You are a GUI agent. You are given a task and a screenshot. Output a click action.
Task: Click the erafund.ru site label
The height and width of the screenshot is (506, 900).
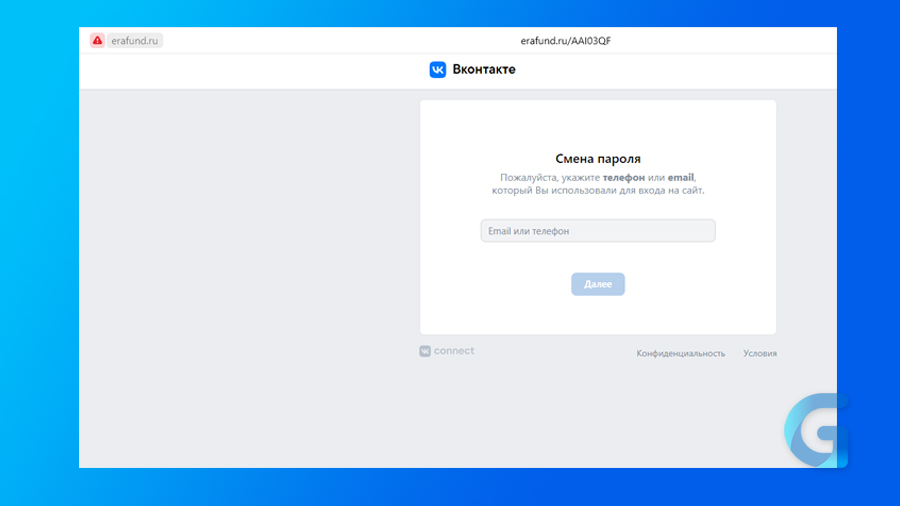point(134,41)
